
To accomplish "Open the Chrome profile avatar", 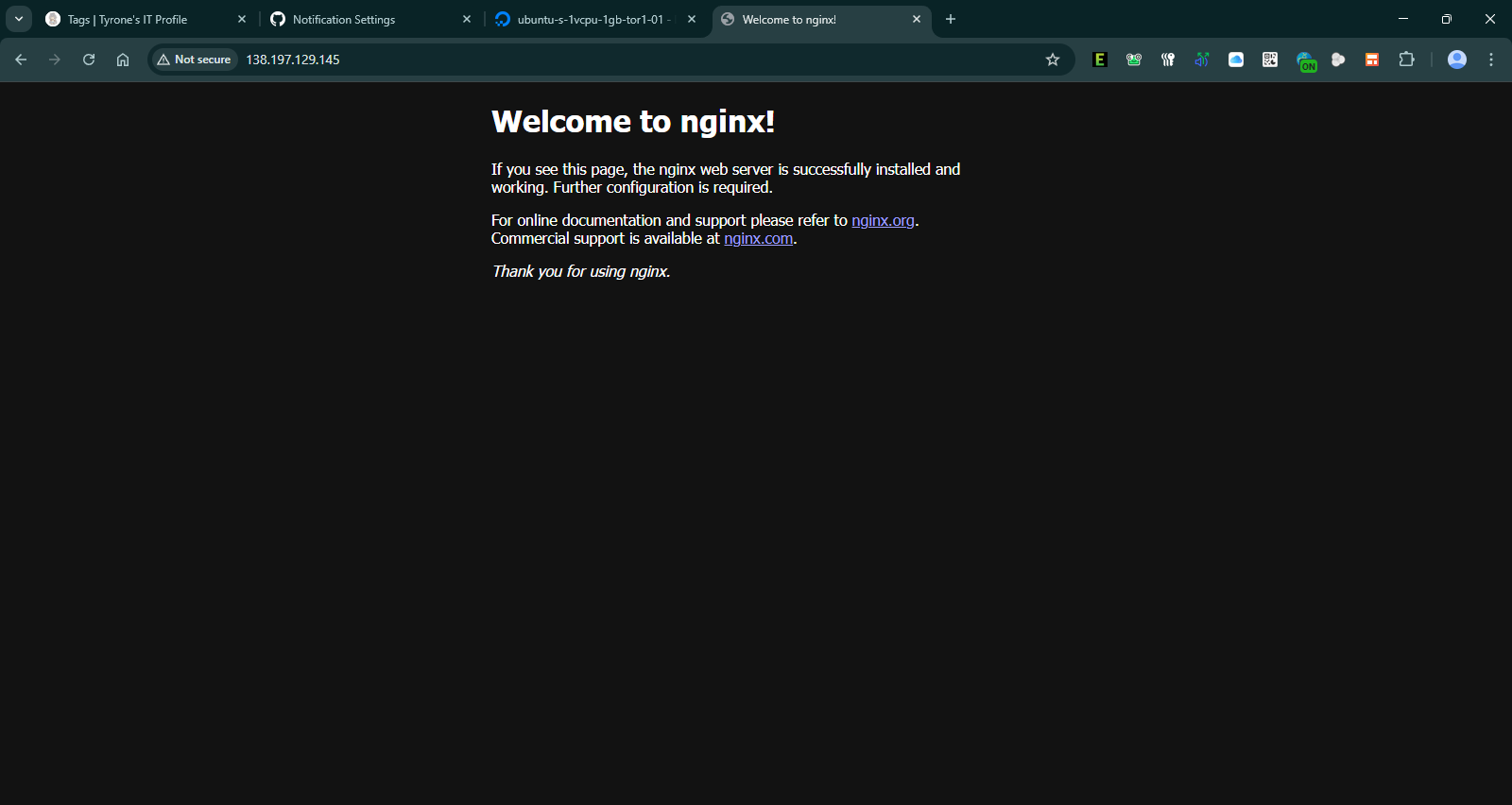I will tap(1457, 60).
